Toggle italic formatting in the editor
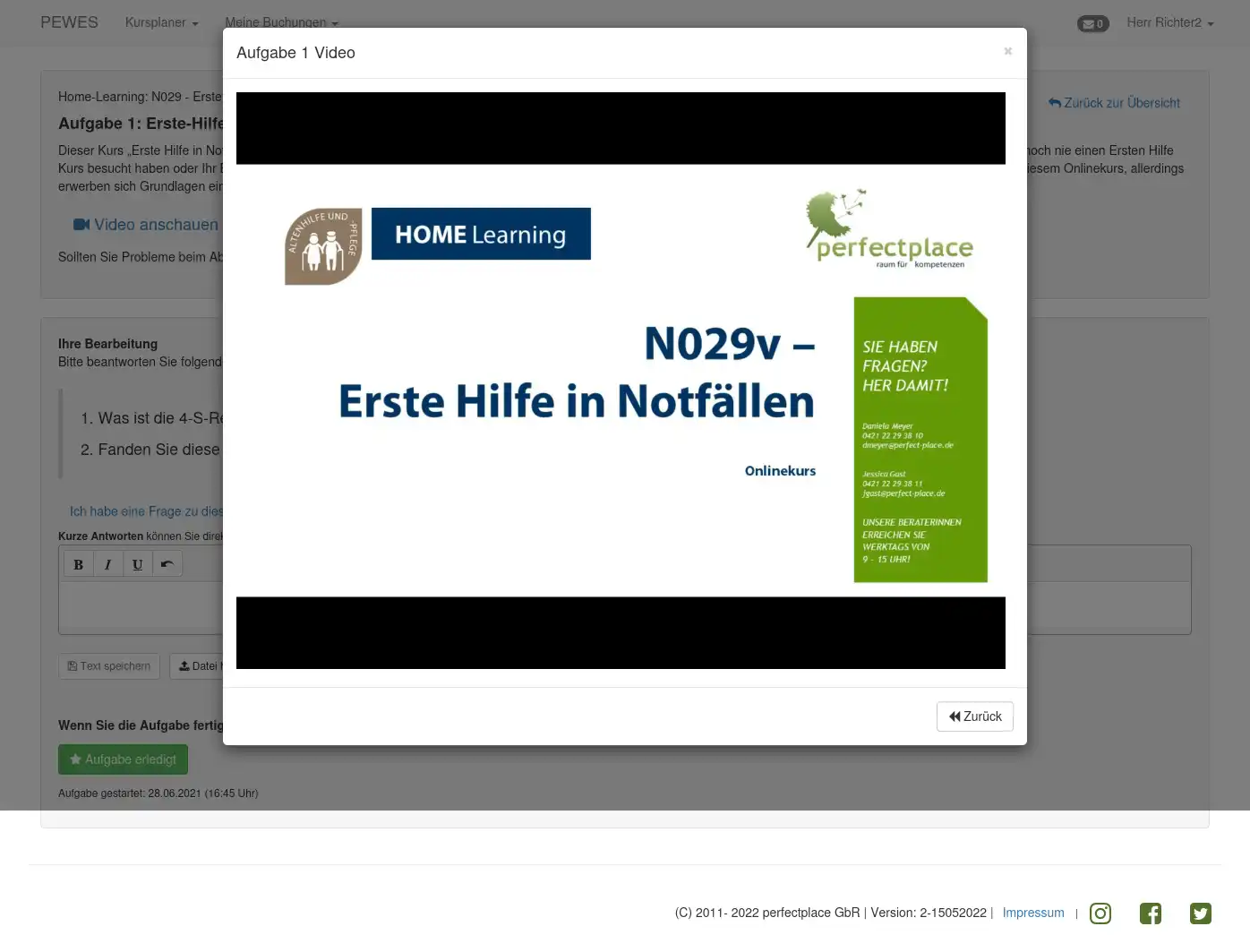Screen dimensions: 1250x952 (x=107, y=564)
